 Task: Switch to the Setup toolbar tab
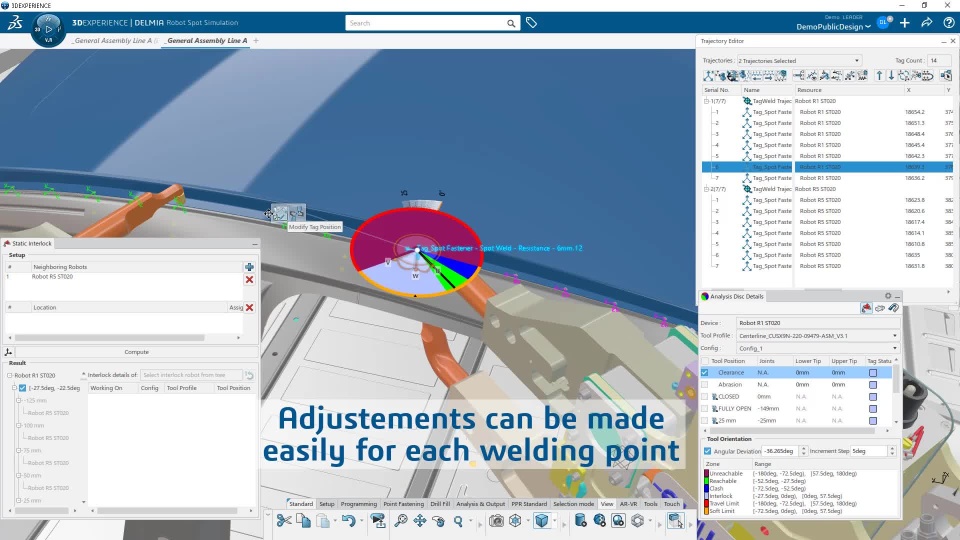point(327,504)
